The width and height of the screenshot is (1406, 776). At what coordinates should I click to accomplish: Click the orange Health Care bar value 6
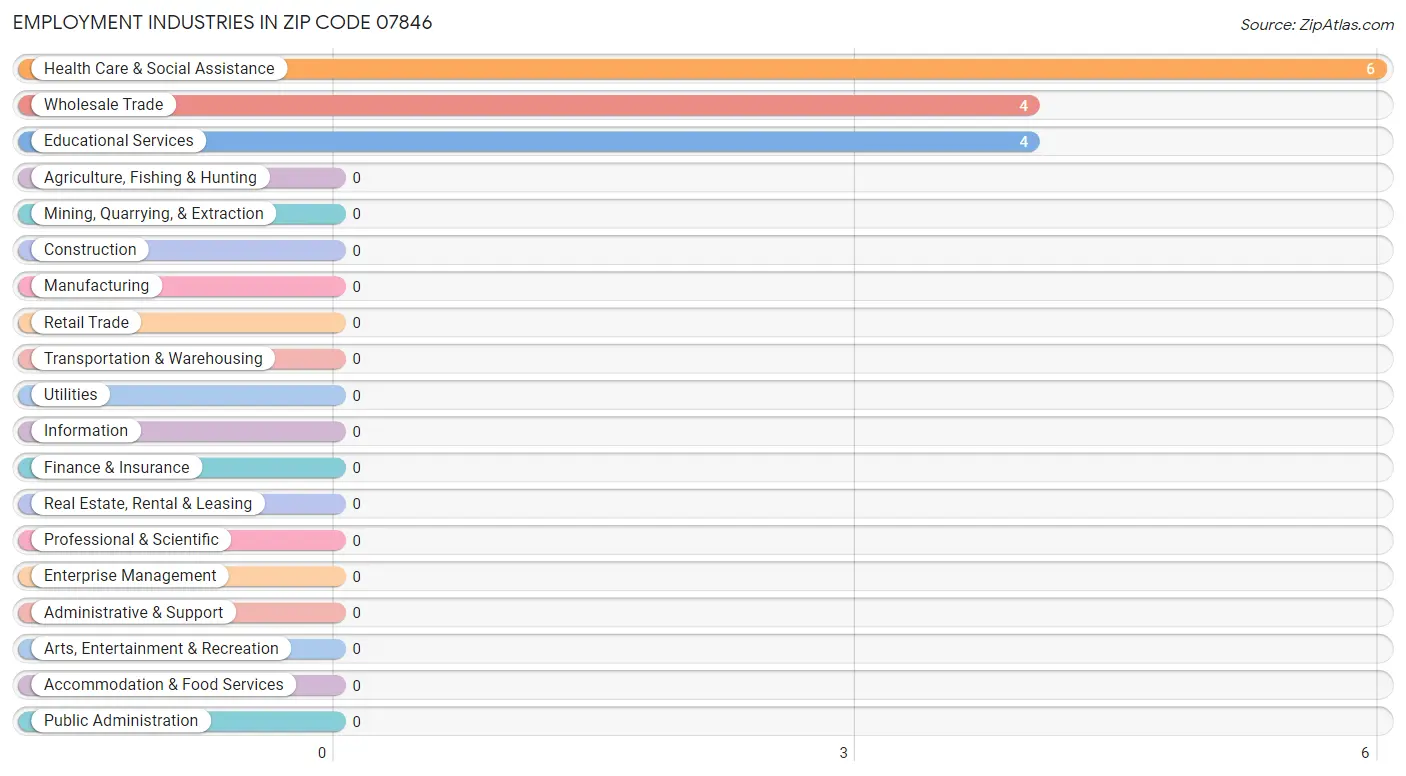(x=1371, y=69)
